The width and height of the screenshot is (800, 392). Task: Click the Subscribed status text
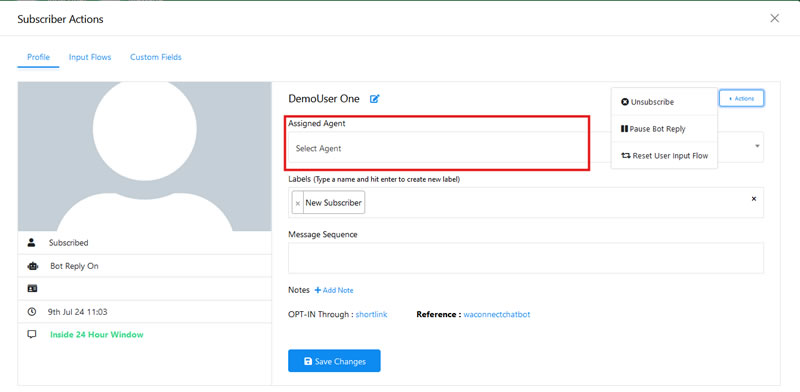click(x=68, y=243)
